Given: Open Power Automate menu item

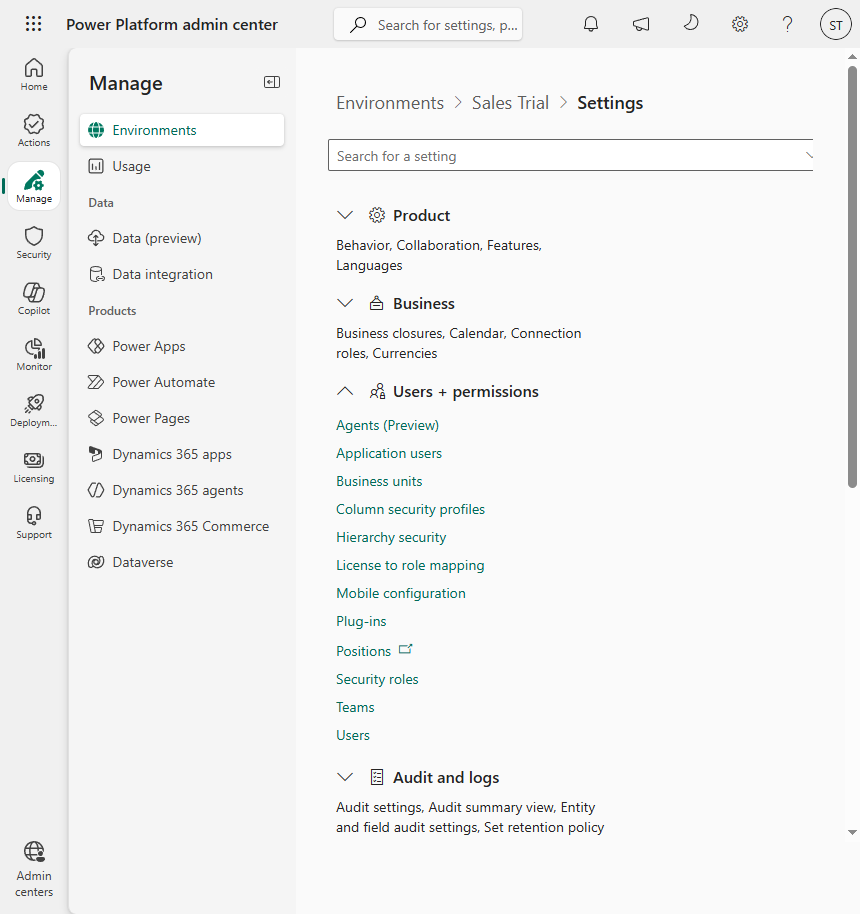Looking at the screenshot, I should (x=182, y=382).
